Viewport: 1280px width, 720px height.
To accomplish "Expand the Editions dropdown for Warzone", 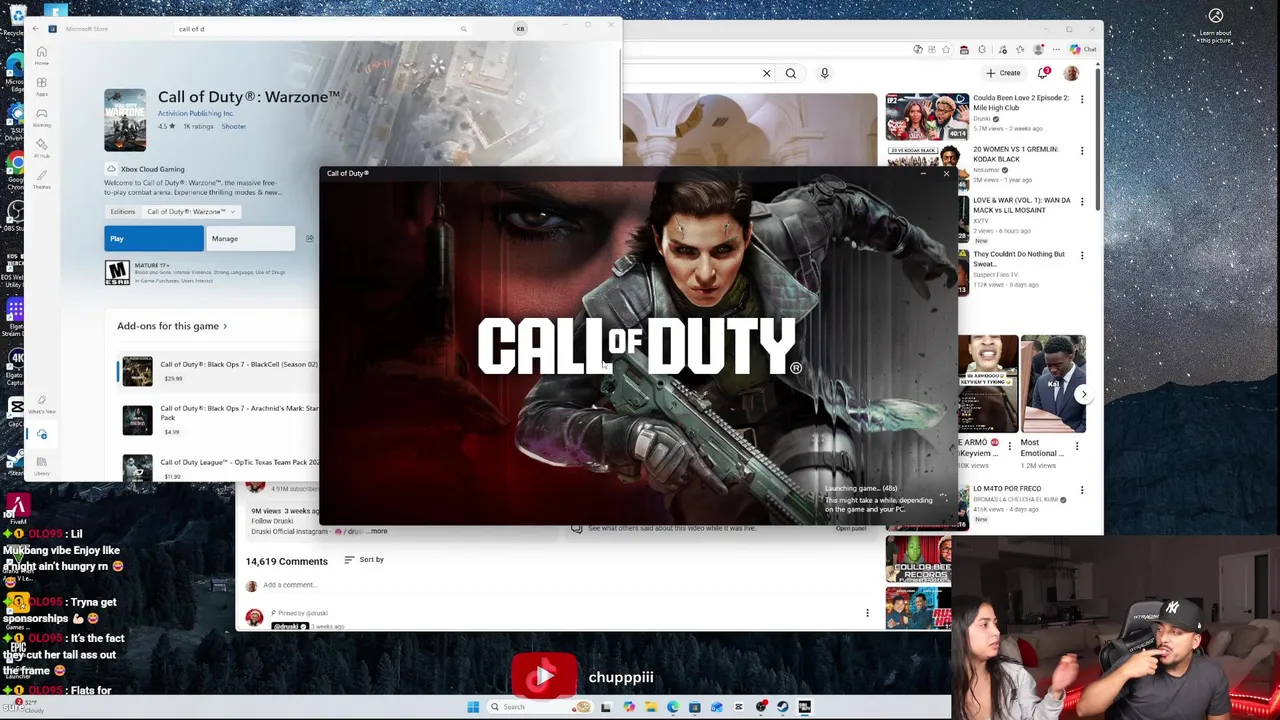I will click(x=191, y=212).
